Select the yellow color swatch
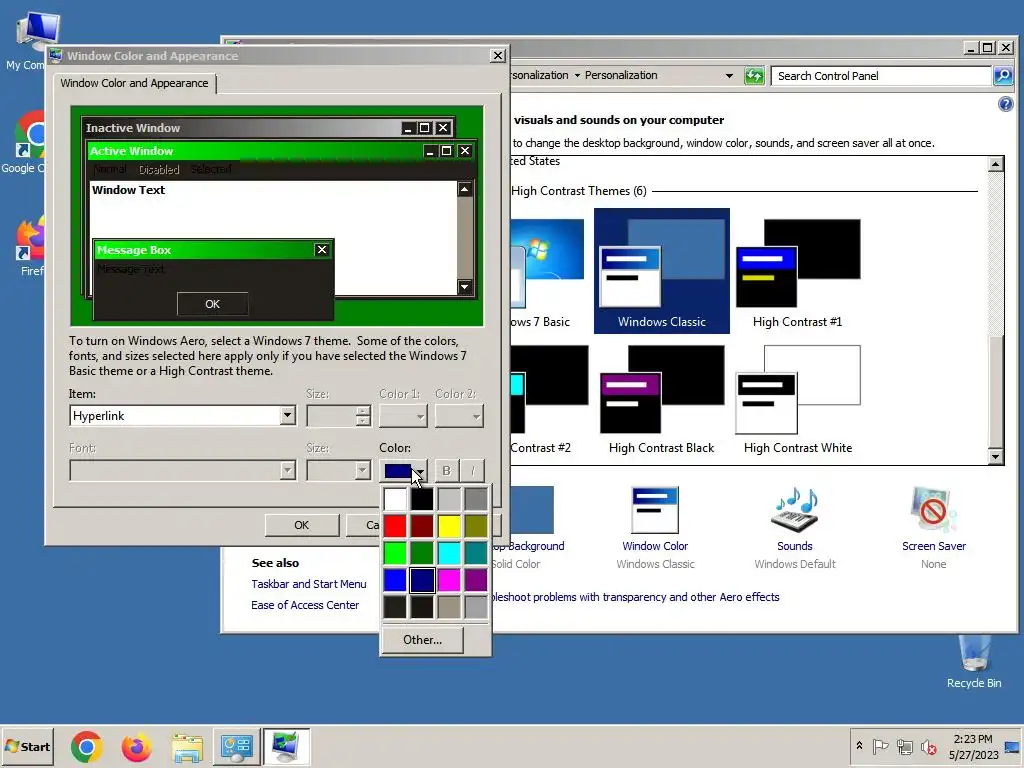Viewport: 1024px width, 768px height. (x=449, y=526)
